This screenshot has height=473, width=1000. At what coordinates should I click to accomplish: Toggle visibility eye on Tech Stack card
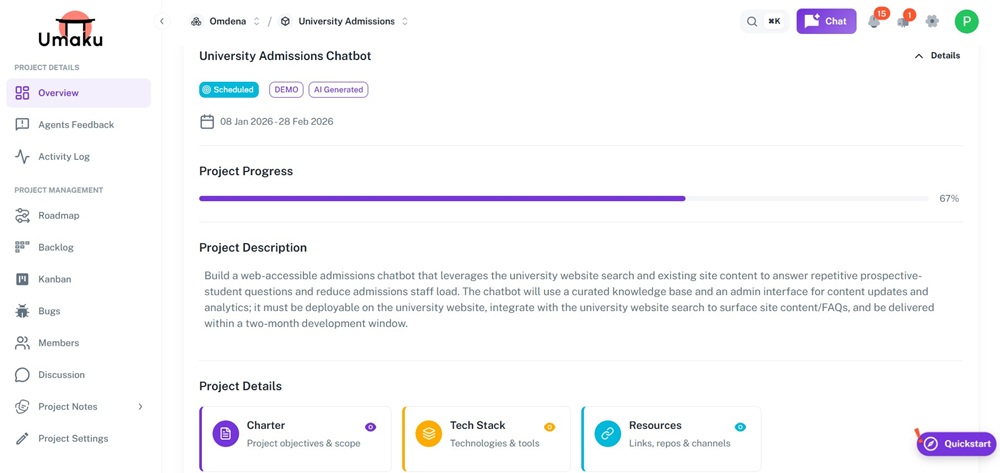(x=549, y=427)
